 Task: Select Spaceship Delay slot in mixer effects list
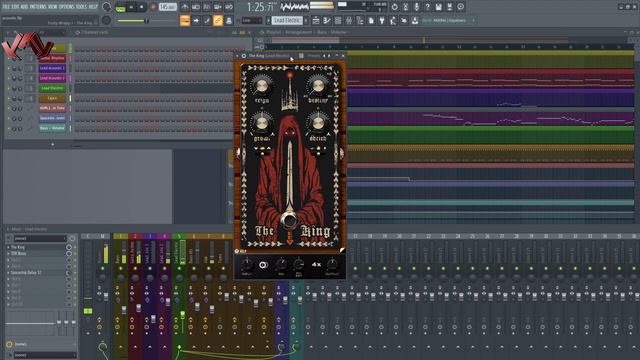(36, 273)
